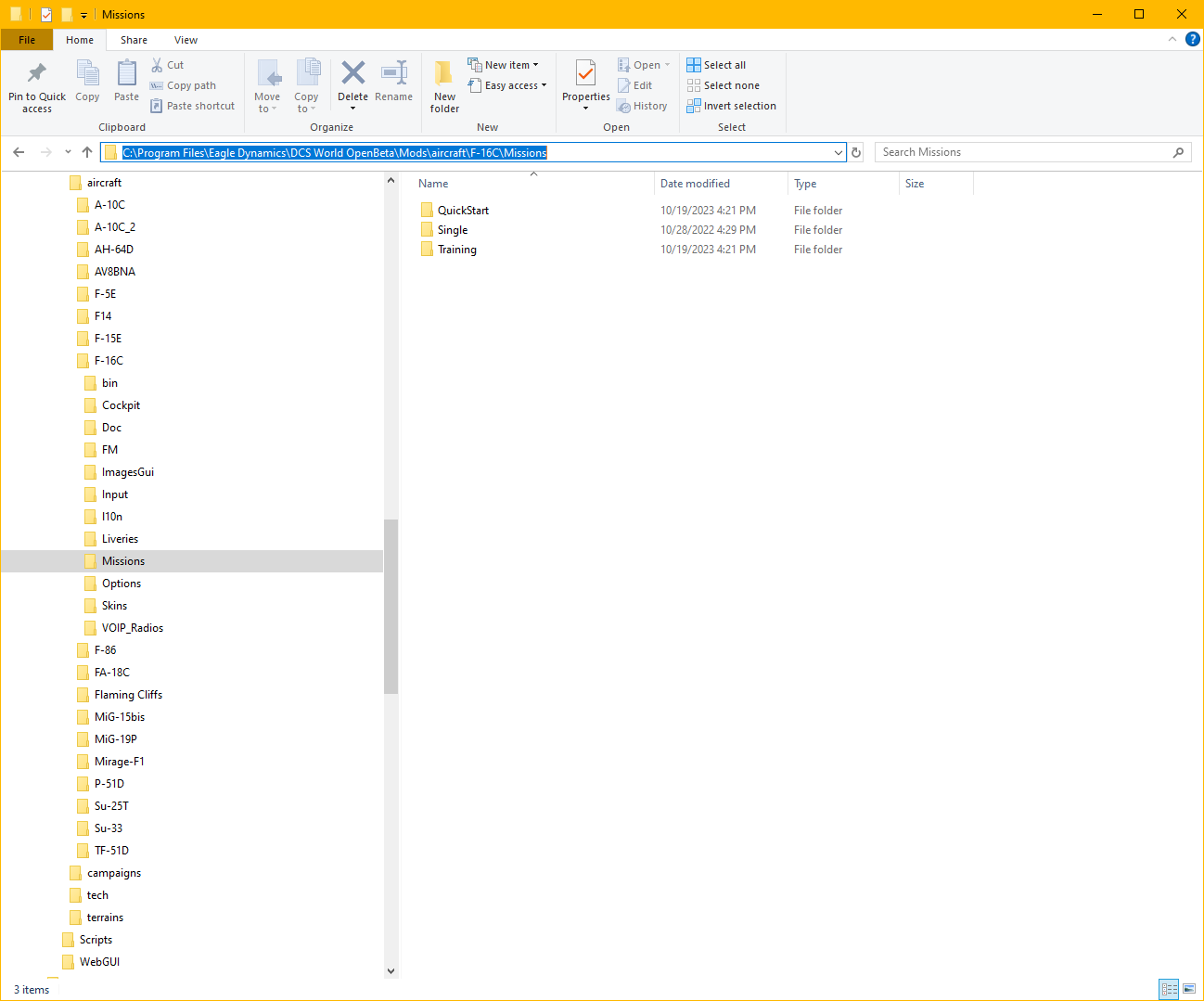Refresh the current folder view
Viewport: 1204px width, 1001px height.
(856, 152)
